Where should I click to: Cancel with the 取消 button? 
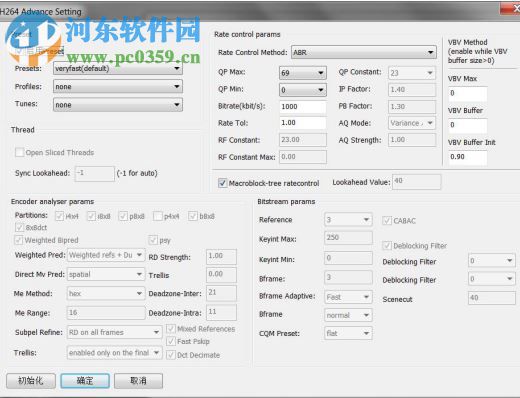[138, 381]
